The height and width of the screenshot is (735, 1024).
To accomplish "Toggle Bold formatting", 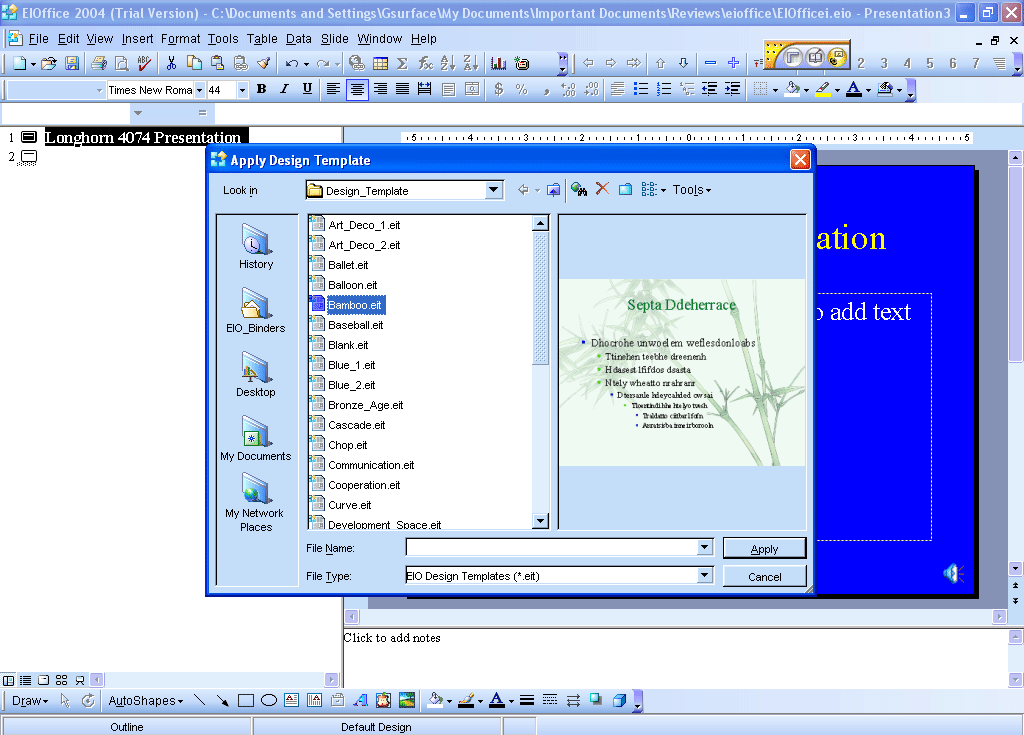I will 261,90.
